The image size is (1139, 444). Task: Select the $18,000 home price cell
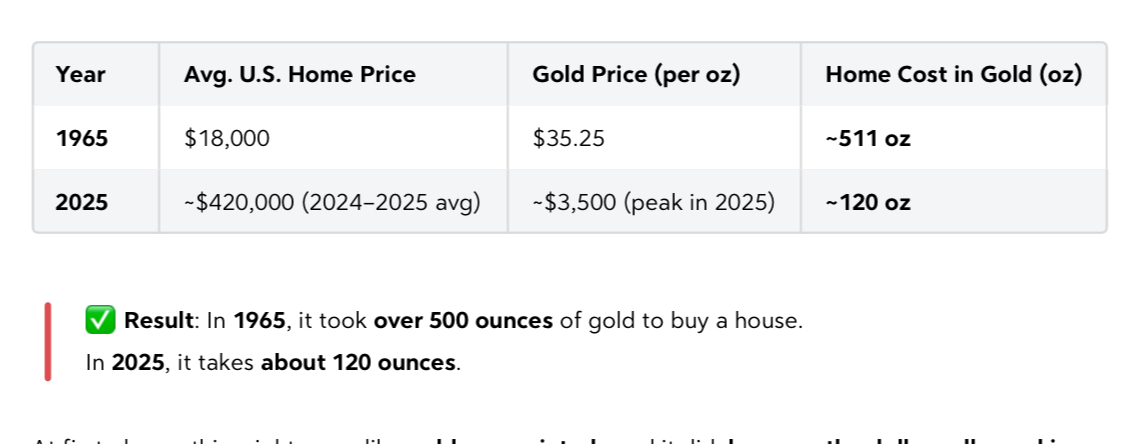click(x=227, y=138)
